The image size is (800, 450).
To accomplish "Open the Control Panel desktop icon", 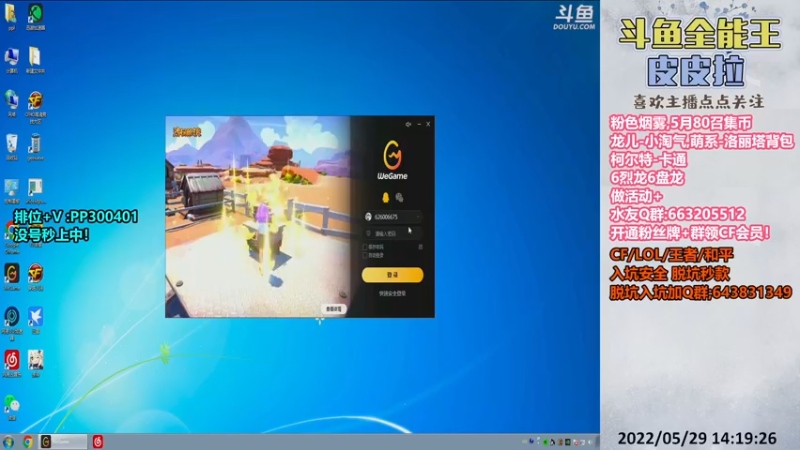I will pos(11,191).
